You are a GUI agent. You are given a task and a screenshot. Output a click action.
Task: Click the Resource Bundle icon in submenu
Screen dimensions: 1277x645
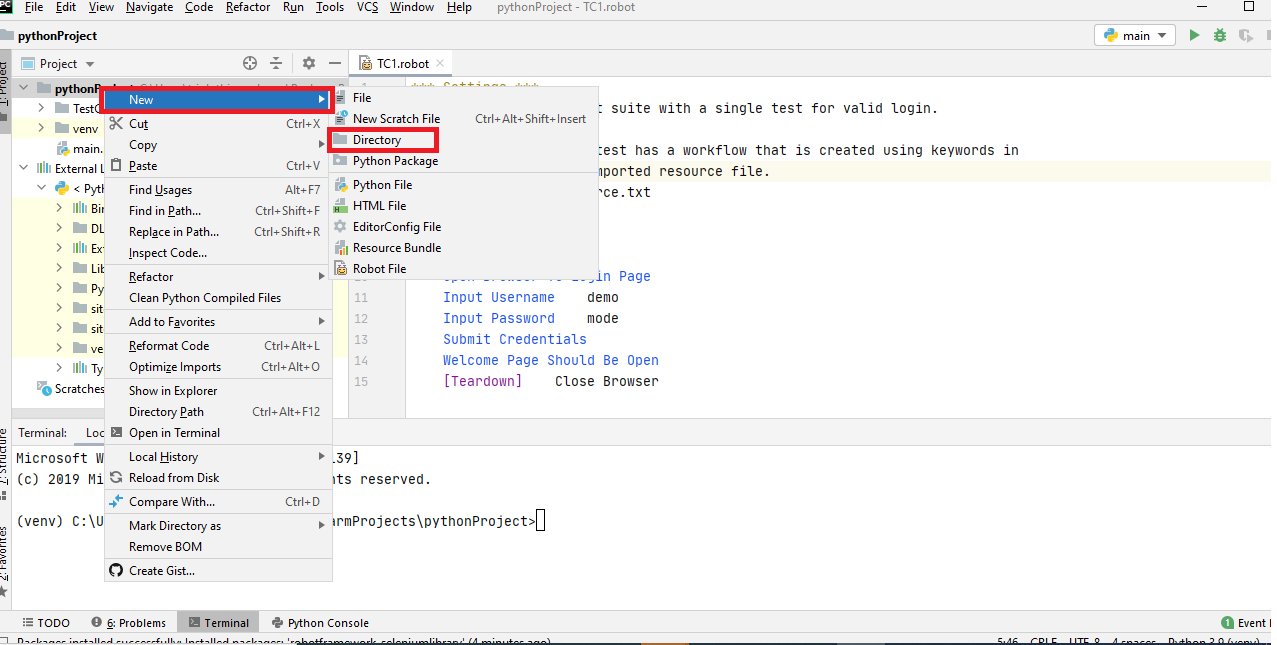click(x=341, y=248)
